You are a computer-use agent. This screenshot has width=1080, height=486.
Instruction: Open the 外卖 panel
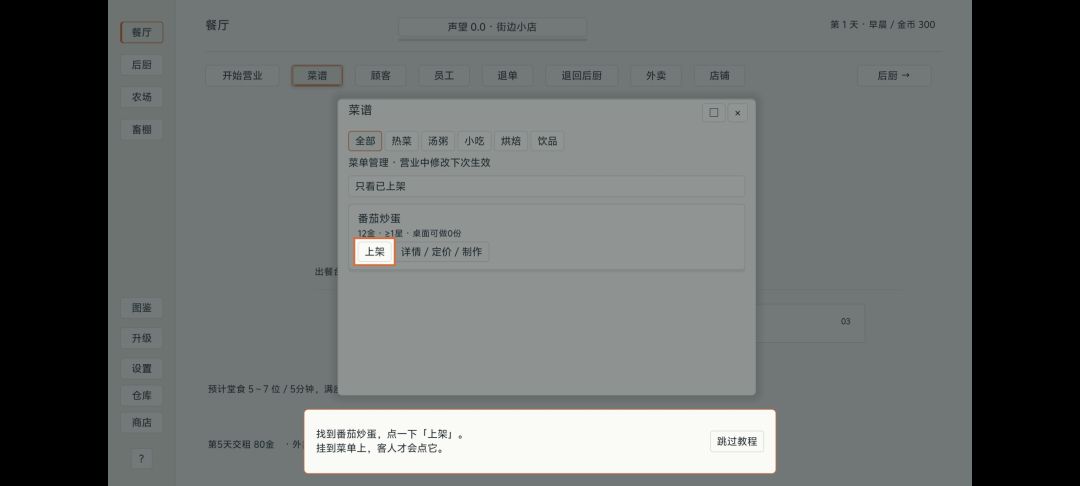[656, 76]
